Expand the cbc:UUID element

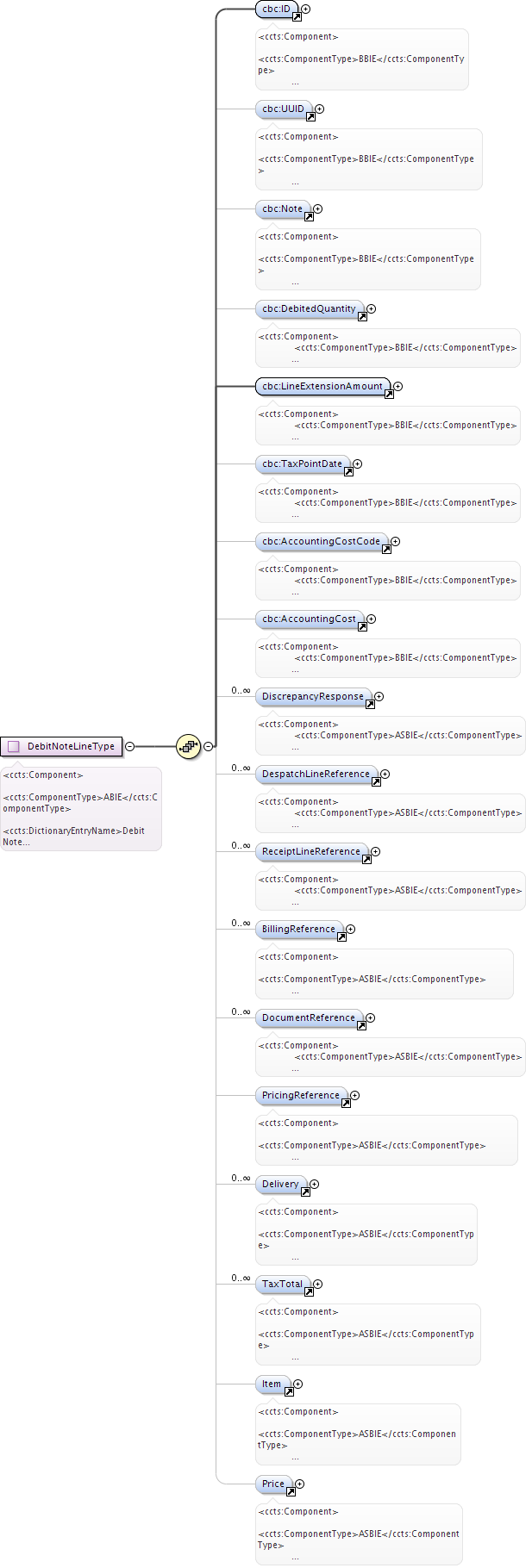click(x=320, y=109)
